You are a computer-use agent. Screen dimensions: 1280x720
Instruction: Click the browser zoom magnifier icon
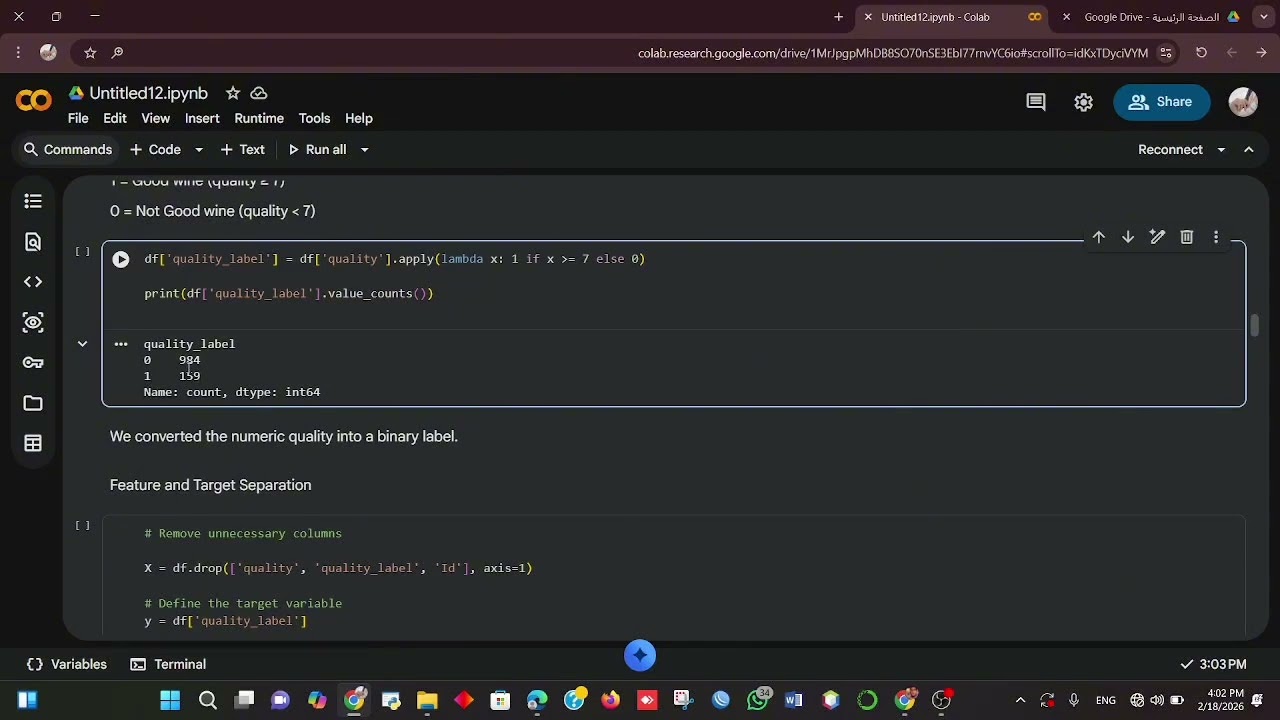[x=118, y=53]
